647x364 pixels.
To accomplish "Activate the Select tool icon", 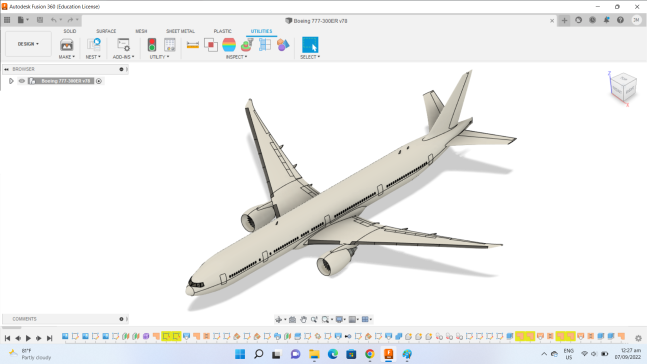I will 310,45.
